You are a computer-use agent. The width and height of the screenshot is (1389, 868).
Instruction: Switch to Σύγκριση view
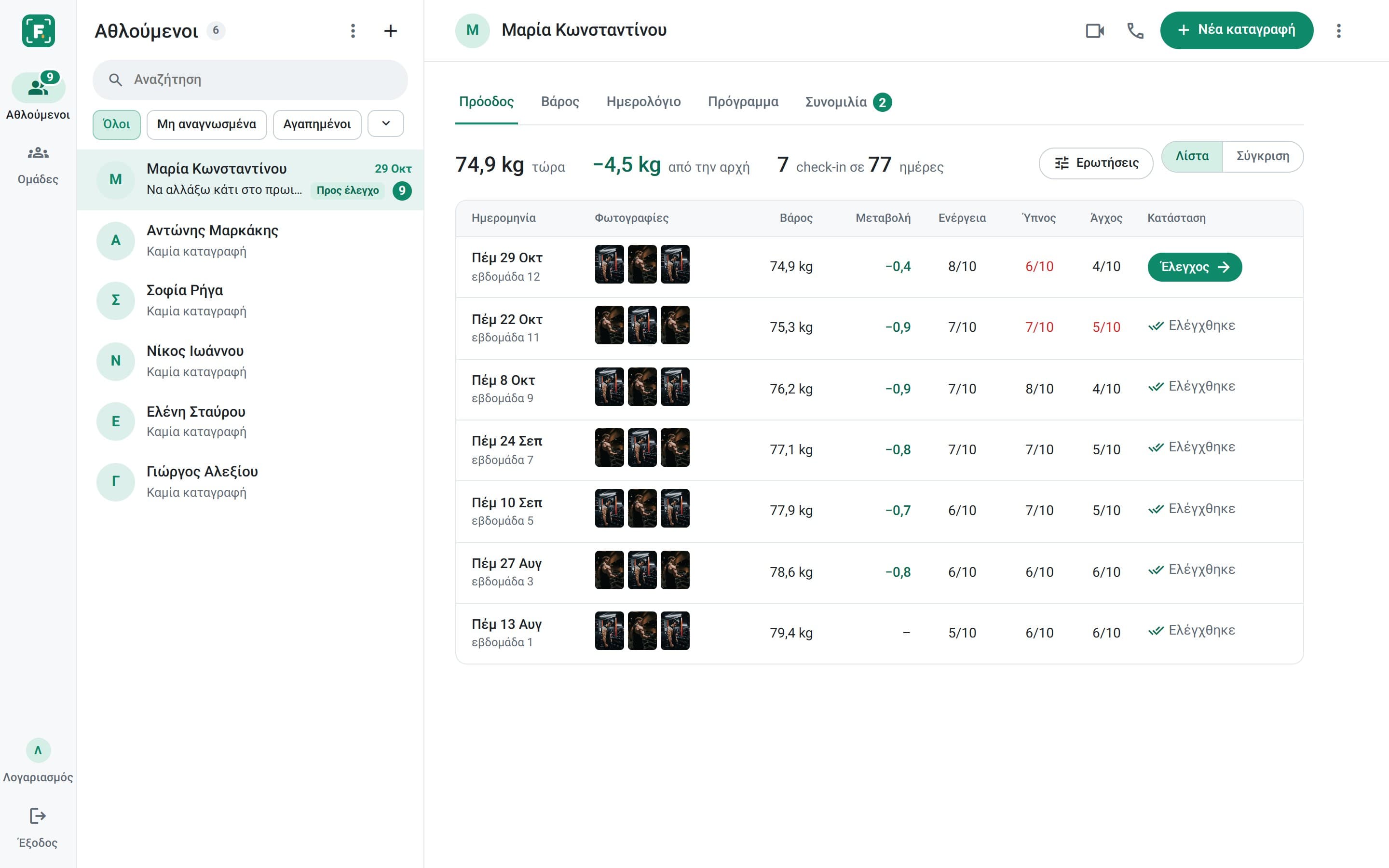click(1263, 156)
